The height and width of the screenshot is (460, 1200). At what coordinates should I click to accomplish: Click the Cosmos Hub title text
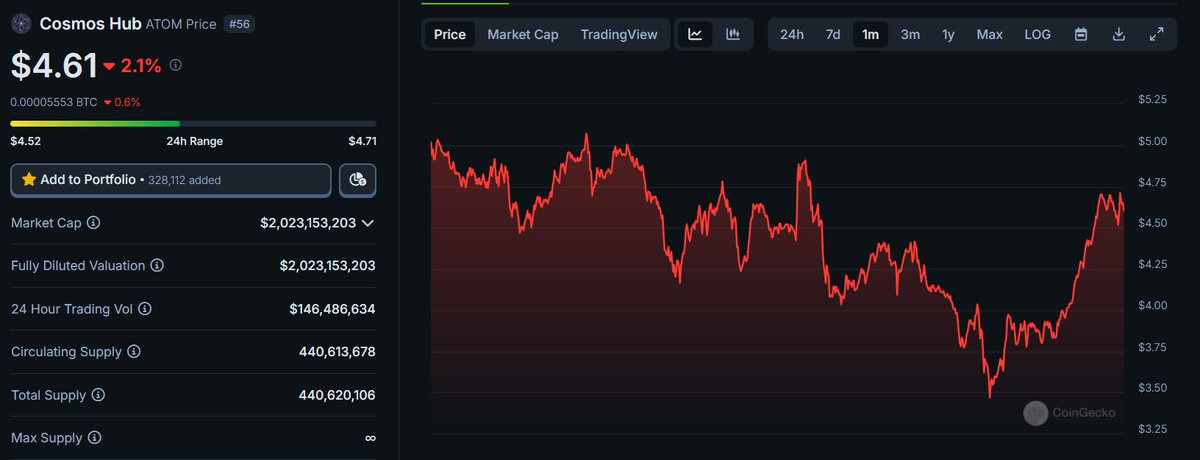(91, 23)
